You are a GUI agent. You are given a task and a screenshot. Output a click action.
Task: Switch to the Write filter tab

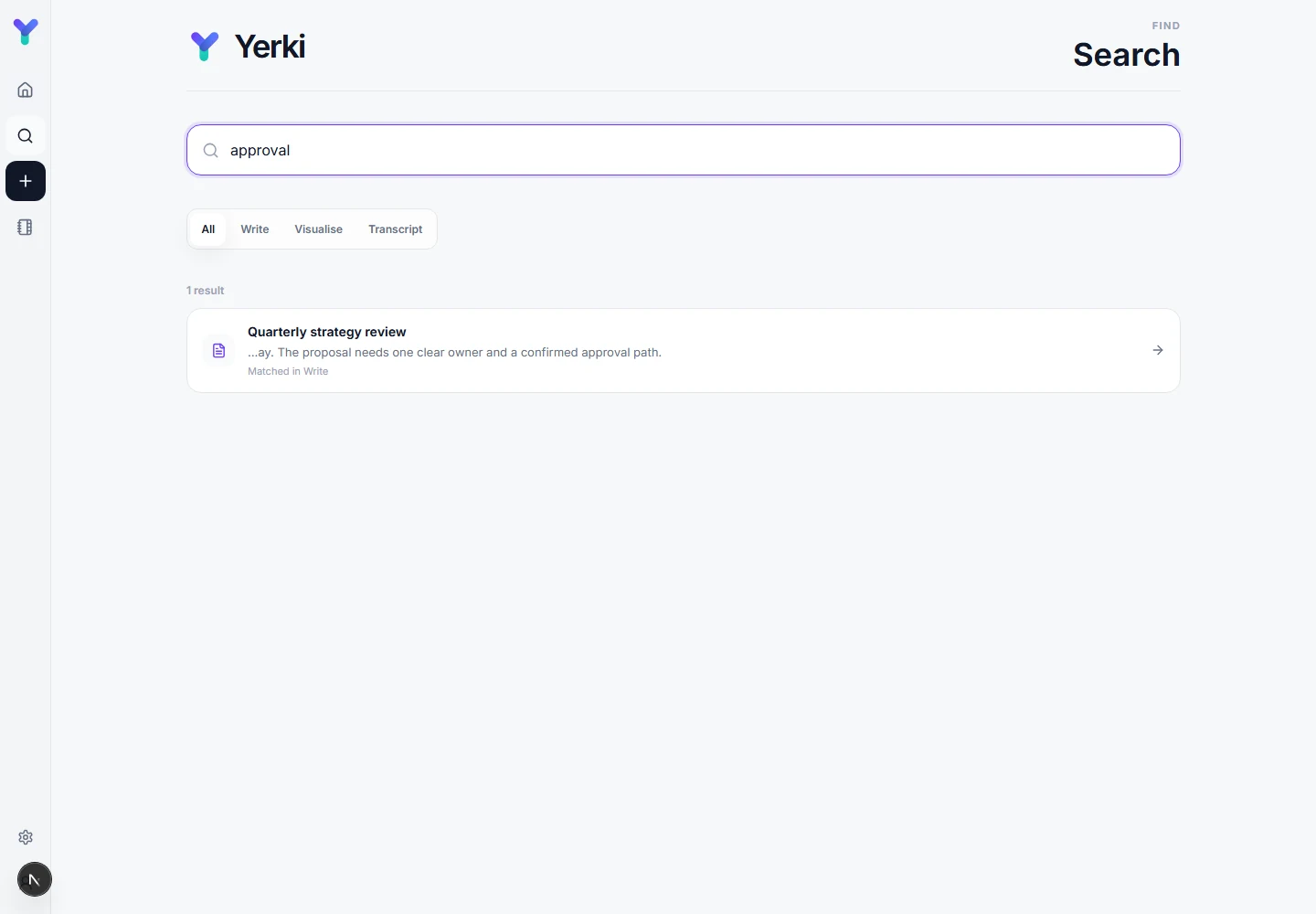click(x=255, y=229)
